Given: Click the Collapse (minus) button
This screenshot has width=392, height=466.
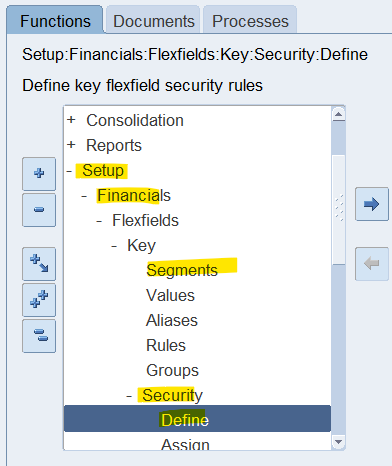Looking at the screenshot, I should 39,210.
